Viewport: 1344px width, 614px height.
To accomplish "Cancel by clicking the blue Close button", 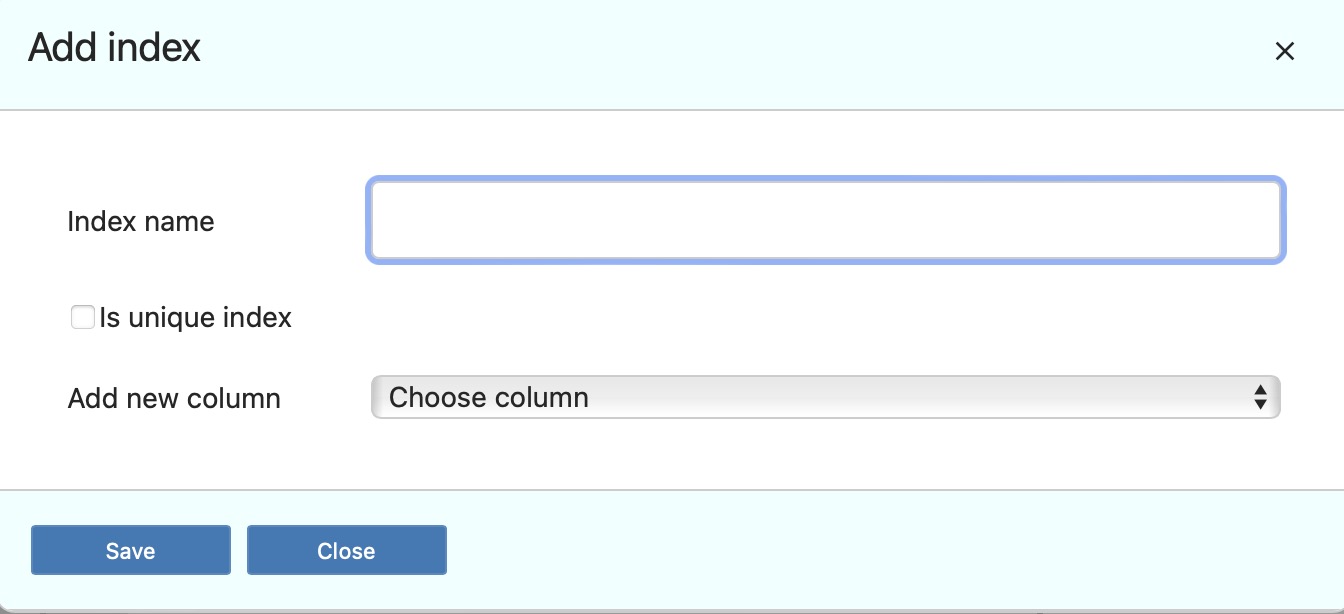I will pos(346,551).
